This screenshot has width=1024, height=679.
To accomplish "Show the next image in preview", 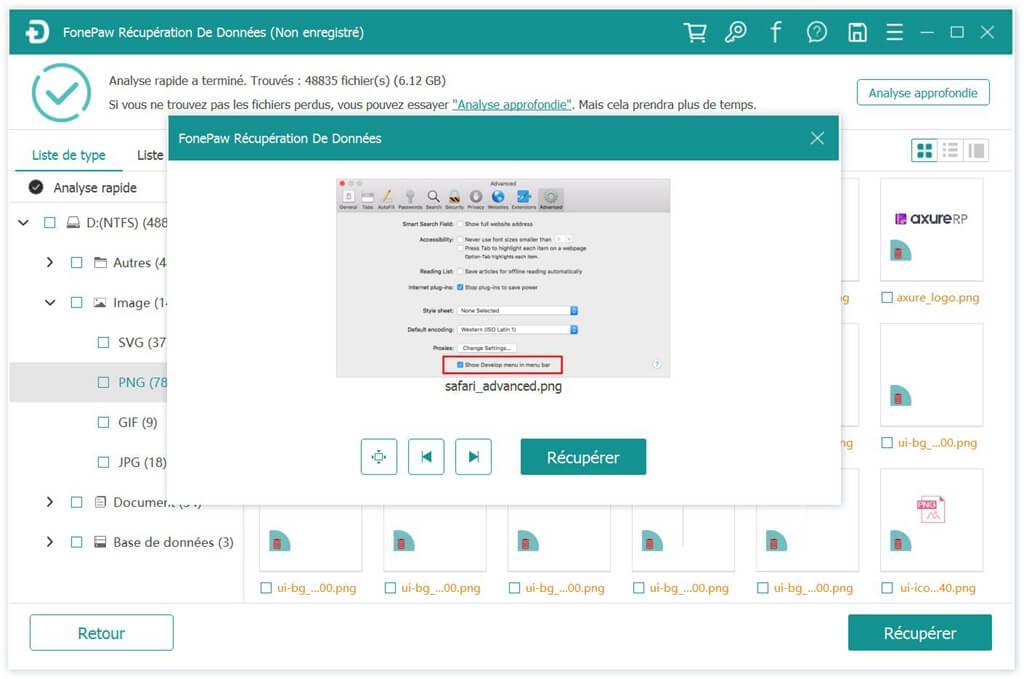I will click(x=473, y=457).
